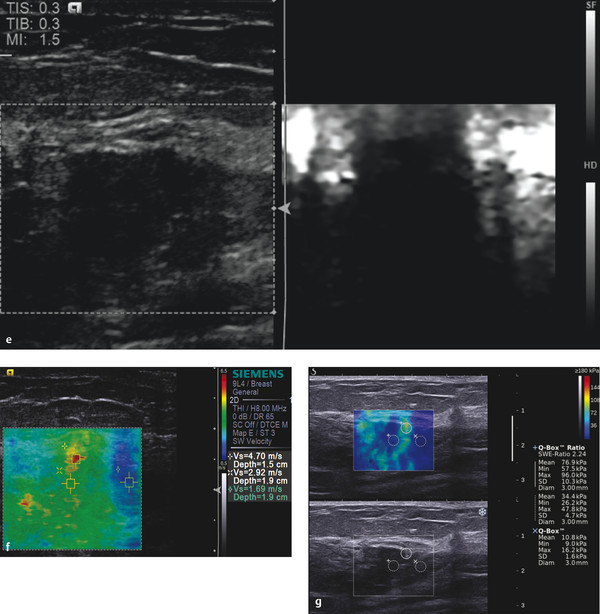The width and height of the screenshot is (600, 614).
Task: Click the SF grayscale bar
Action: click(590, 70)
